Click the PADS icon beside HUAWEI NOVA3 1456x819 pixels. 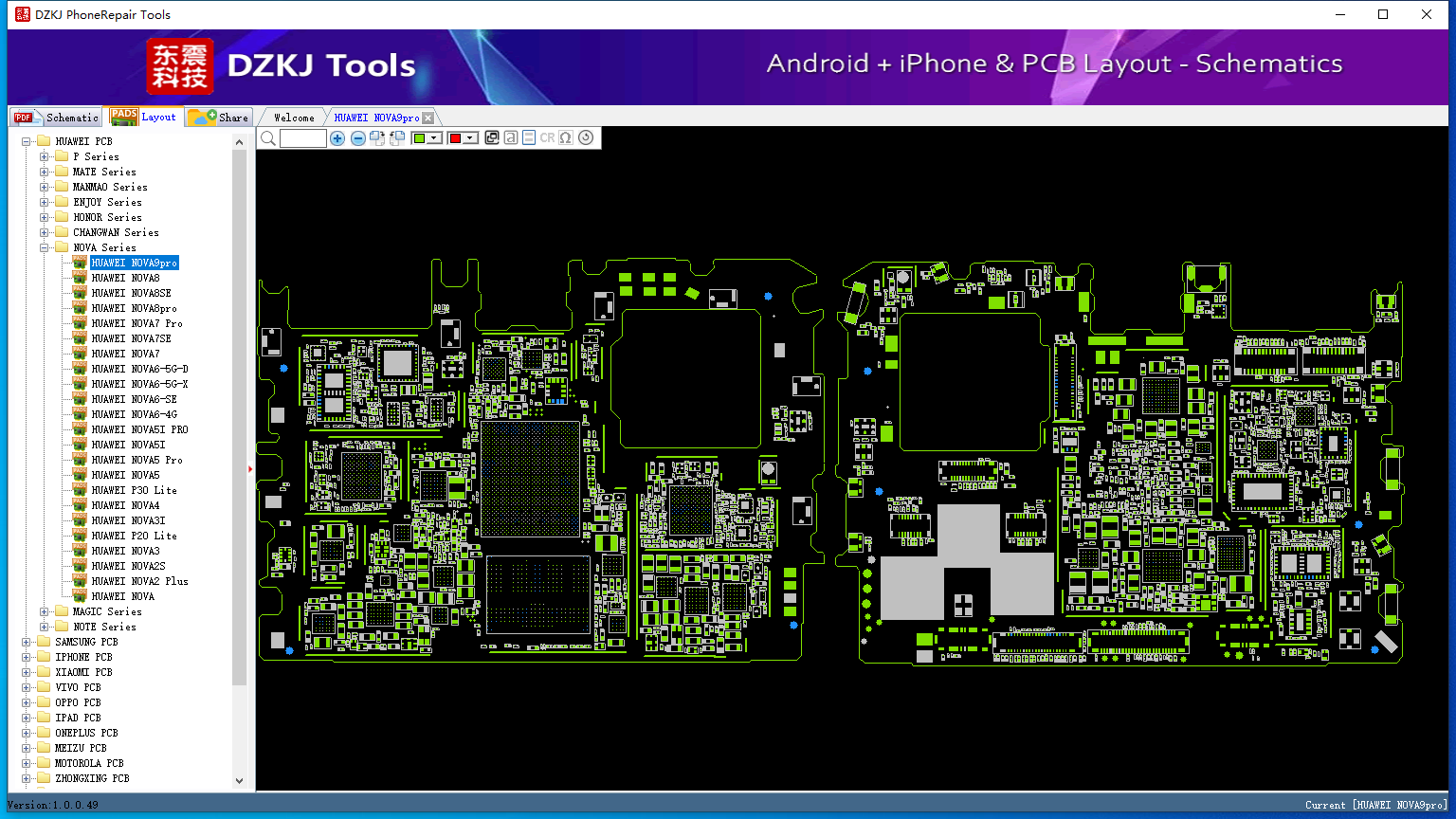[80, 551]
